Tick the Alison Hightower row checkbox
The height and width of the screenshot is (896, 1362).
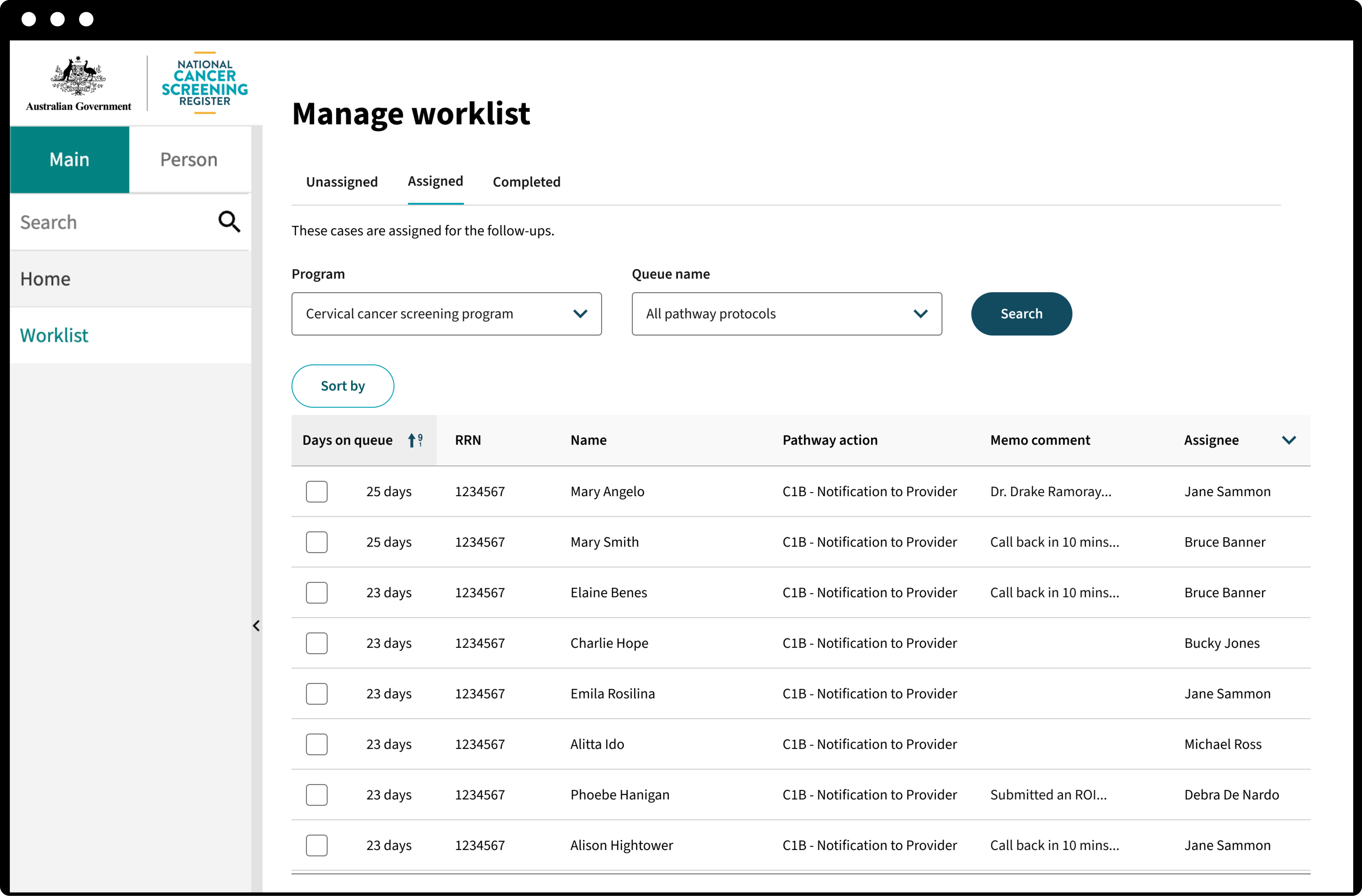tap(316, 845)
